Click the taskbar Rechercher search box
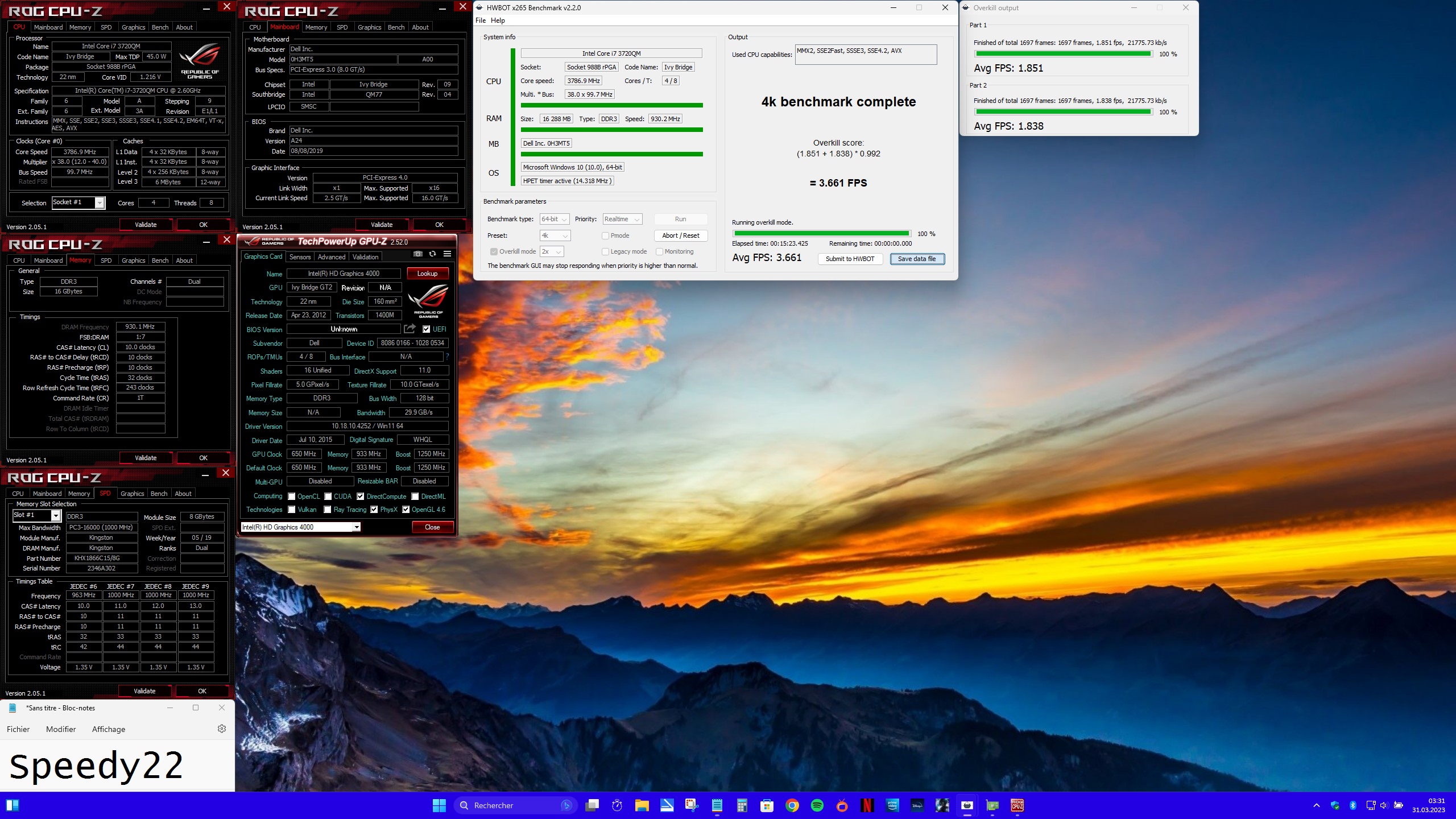The image size is (1456, 819). coord(515,805)
